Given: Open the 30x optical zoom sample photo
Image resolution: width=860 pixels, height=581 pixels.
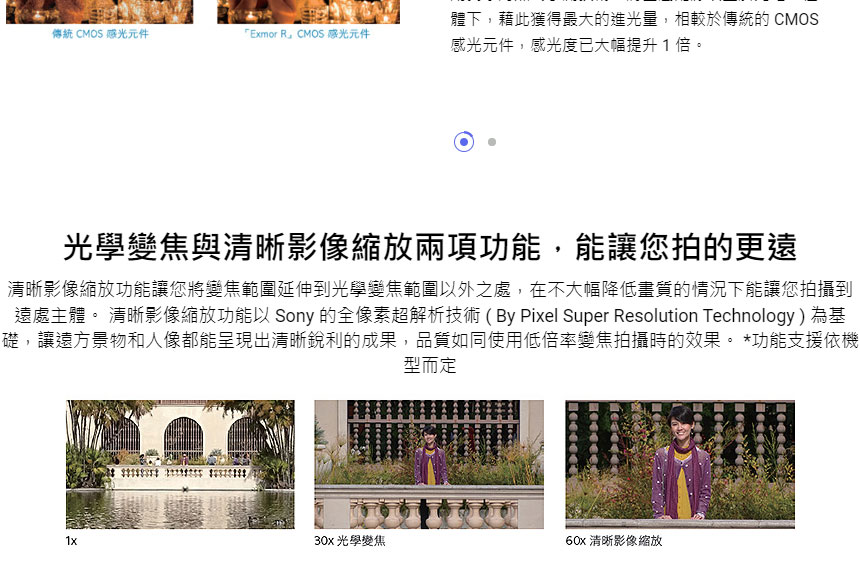Looking at the screenshot, I should coord(429,464).
